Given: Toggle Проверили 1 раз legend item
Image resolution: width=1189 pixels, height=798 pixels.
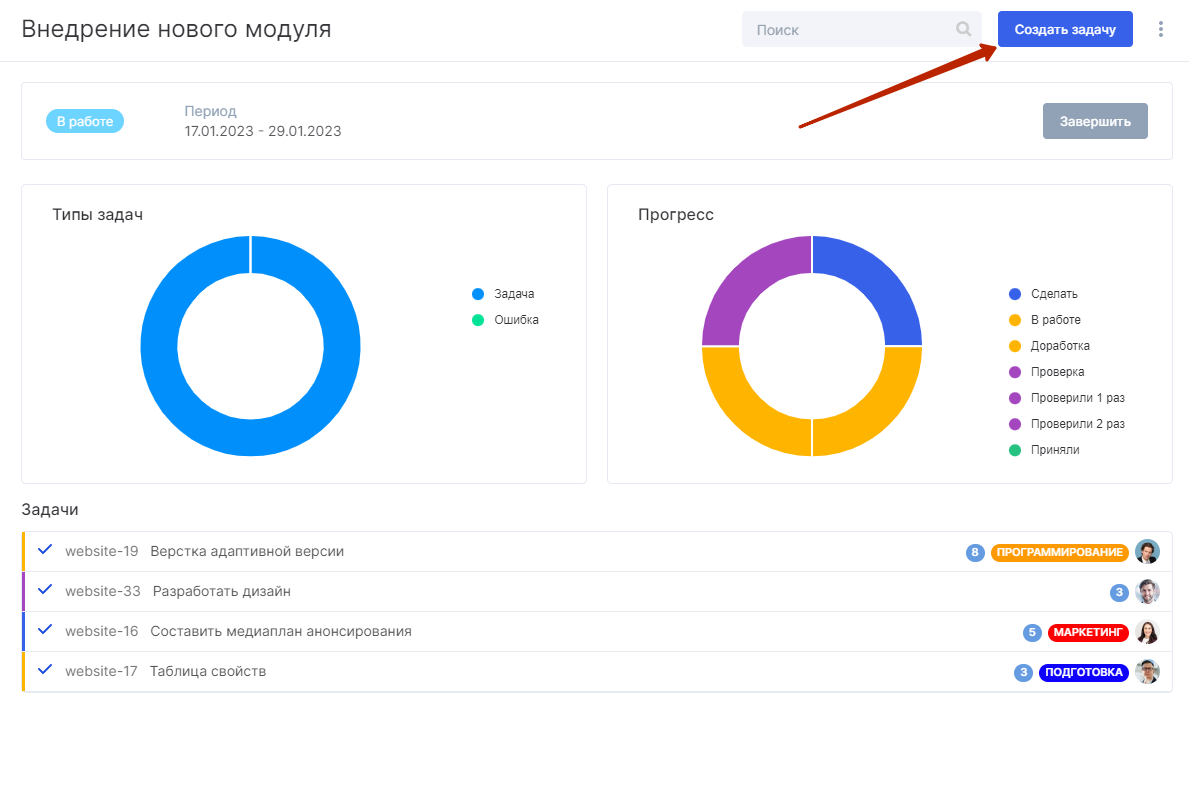Looking at the screenshot, I should 1067,398.
